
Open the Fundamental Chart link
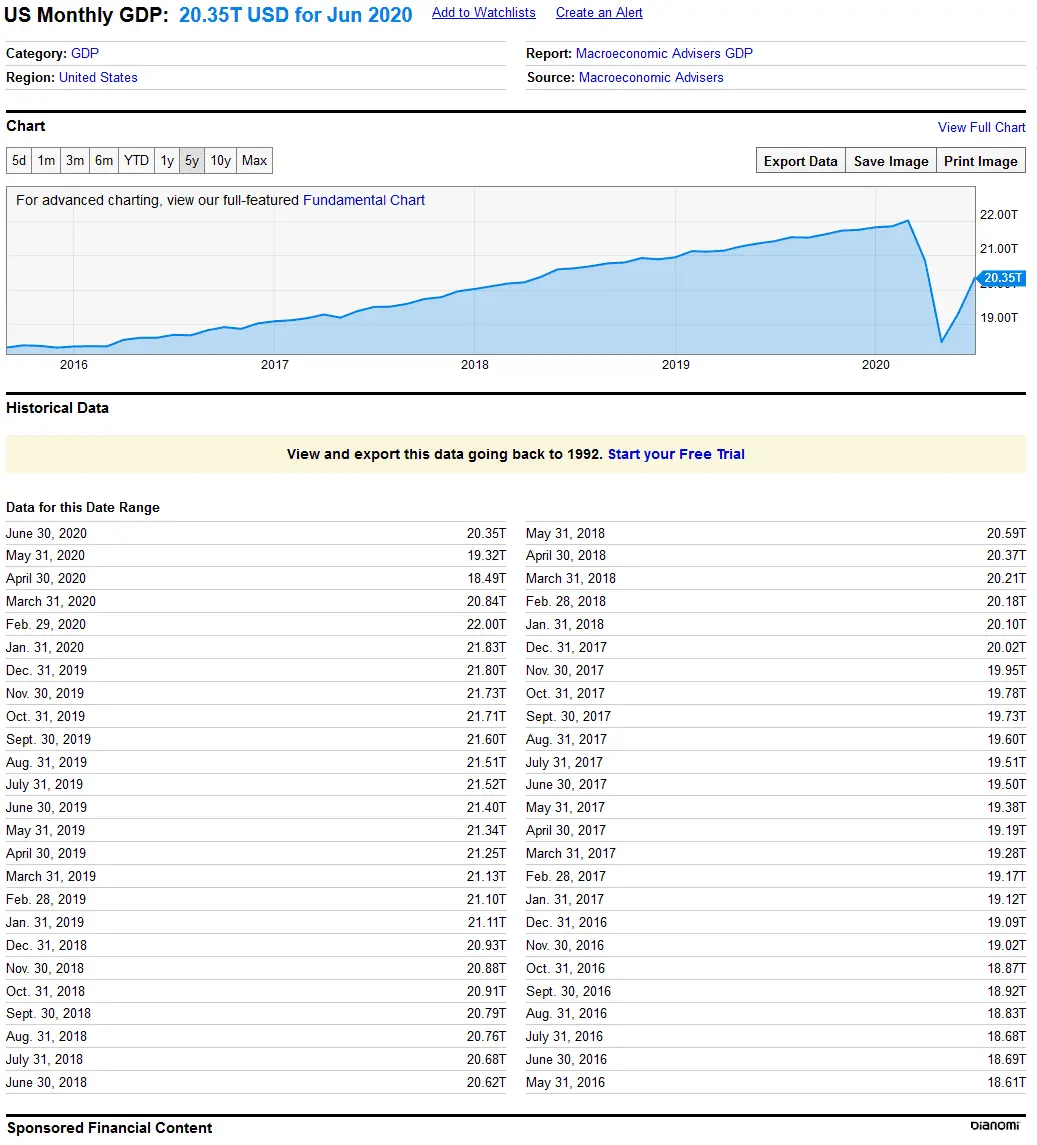point(364,200)
